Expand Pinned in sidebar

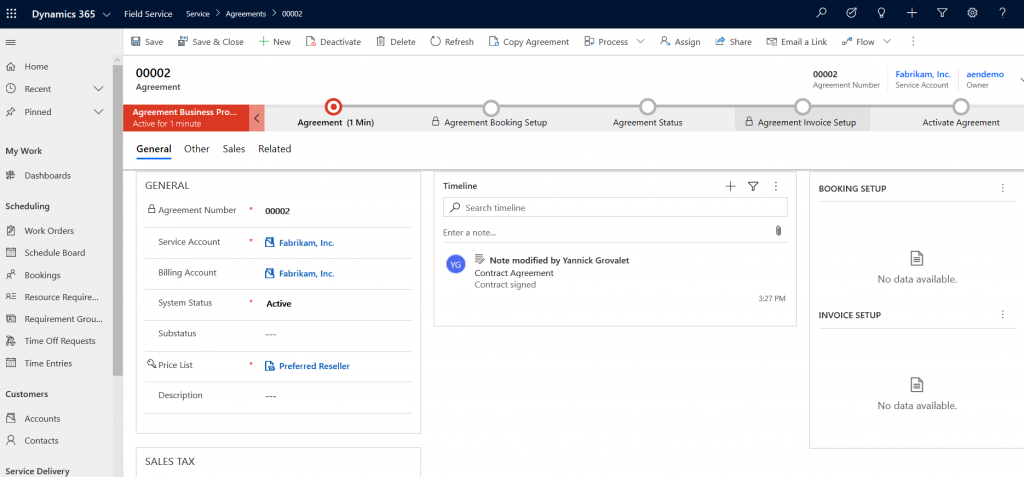pos(99,112)
